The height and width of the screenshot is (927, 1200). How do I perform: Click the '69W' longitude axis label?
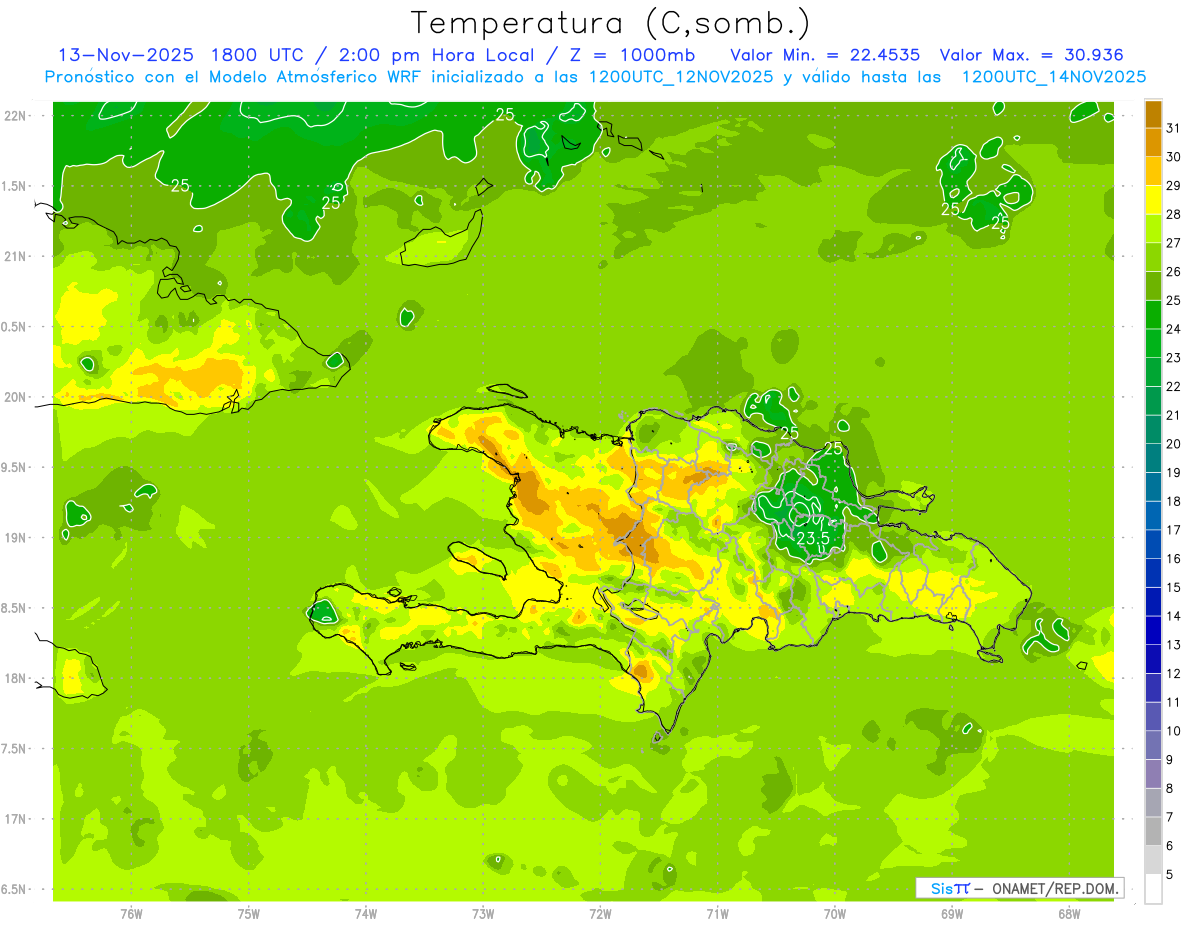(952, 913)
